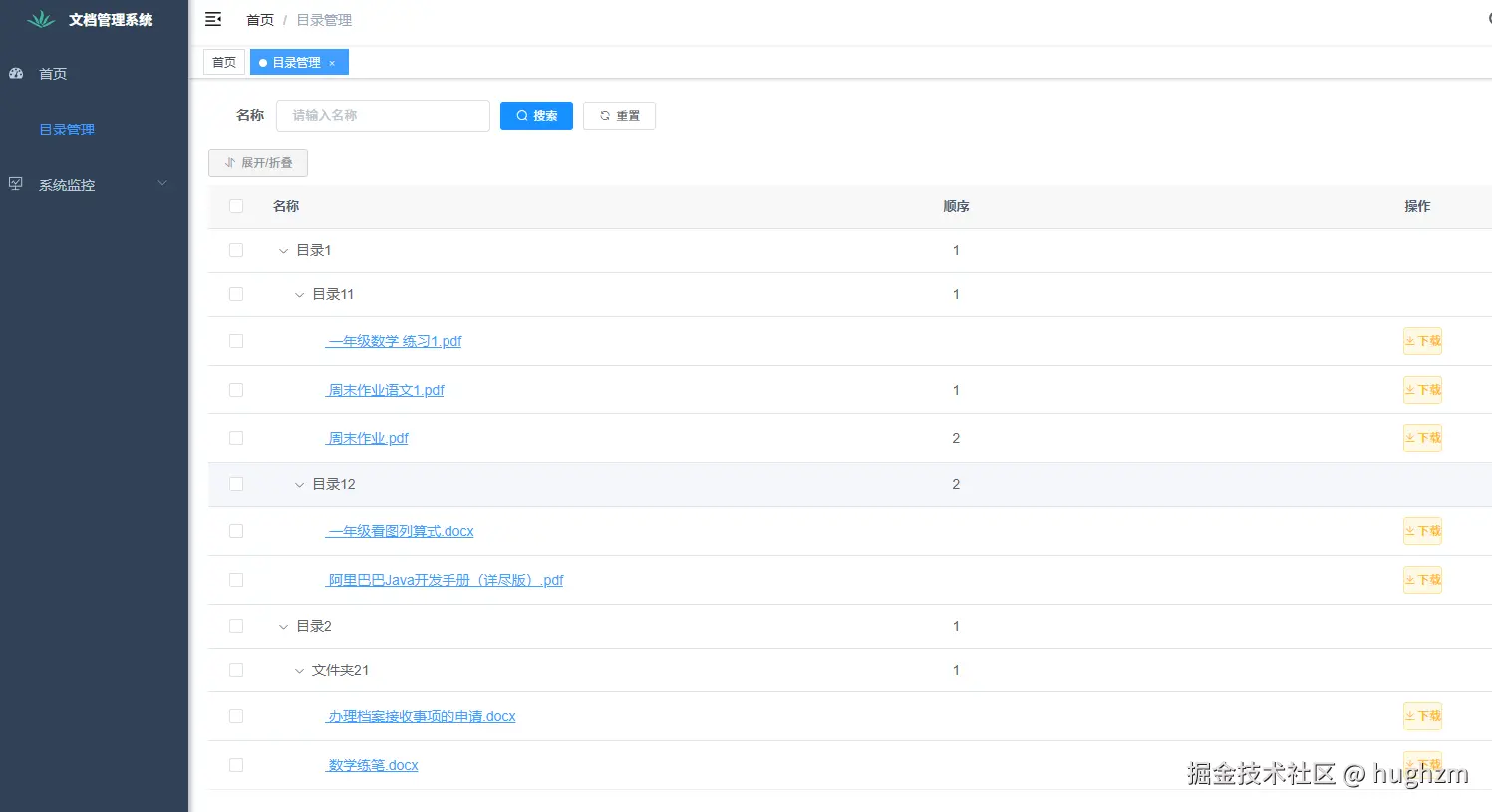This screenshot has height=812, width=1492.
Task: Open the 周末作业语文1.pdf link
Action: (x=385, y=390)
